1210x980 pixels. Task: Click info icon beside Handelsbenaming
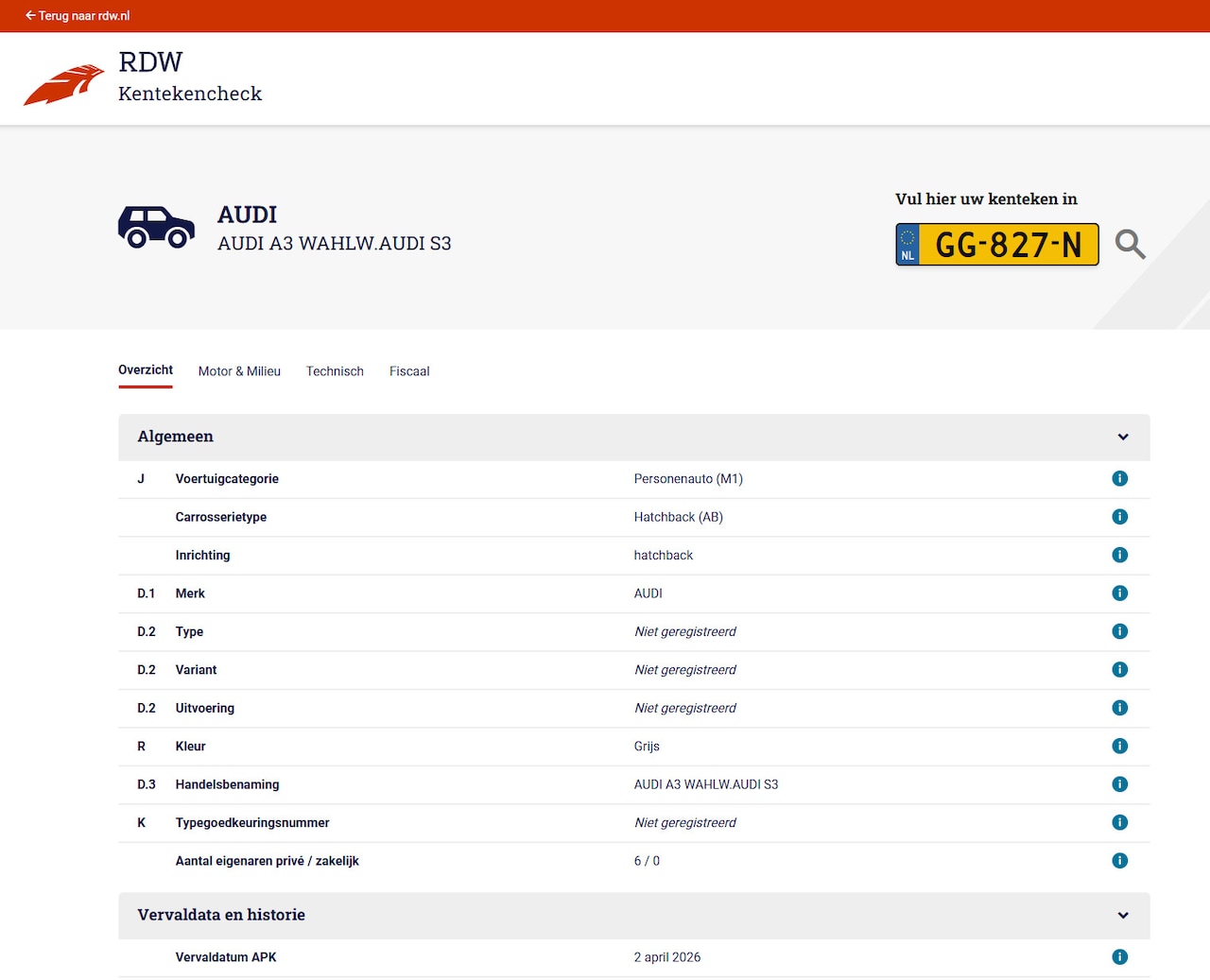pyautogui.click(x=1119, y=784)
